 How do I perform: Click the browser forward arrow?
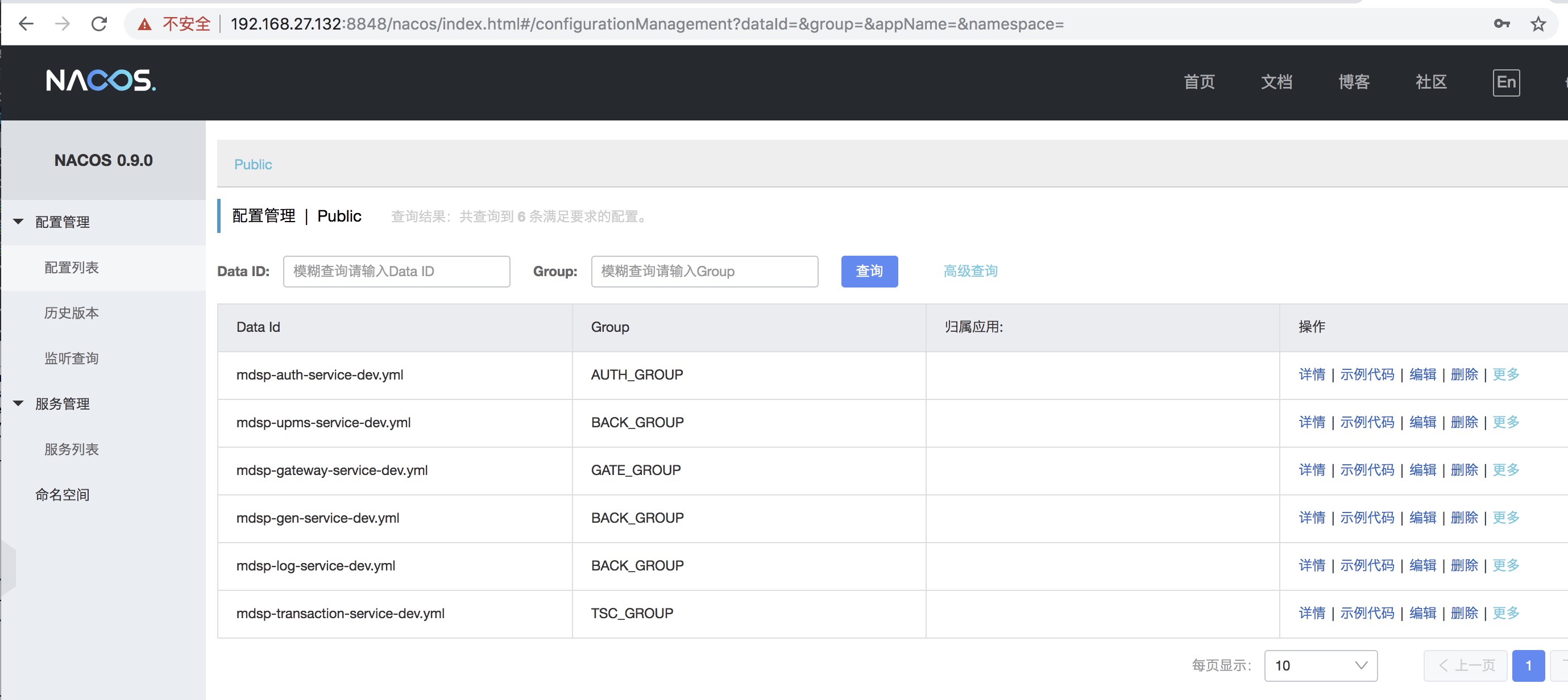coord(63,24)
